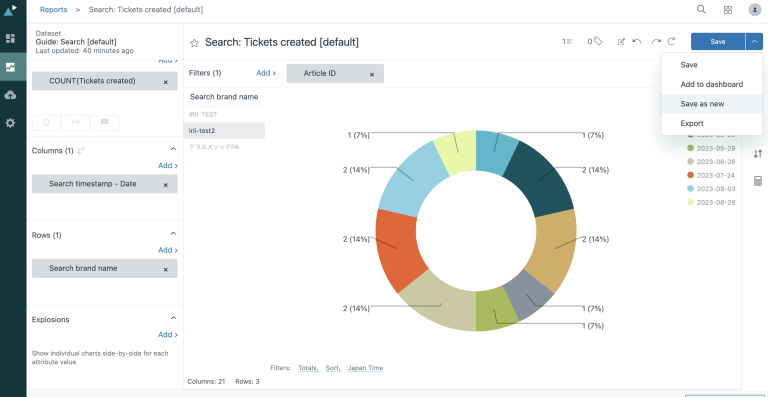Screen dimensions: 768x397
Task: Open the dashboards sidebar icon
Action: pyautogui.click(x=10, y=38)
